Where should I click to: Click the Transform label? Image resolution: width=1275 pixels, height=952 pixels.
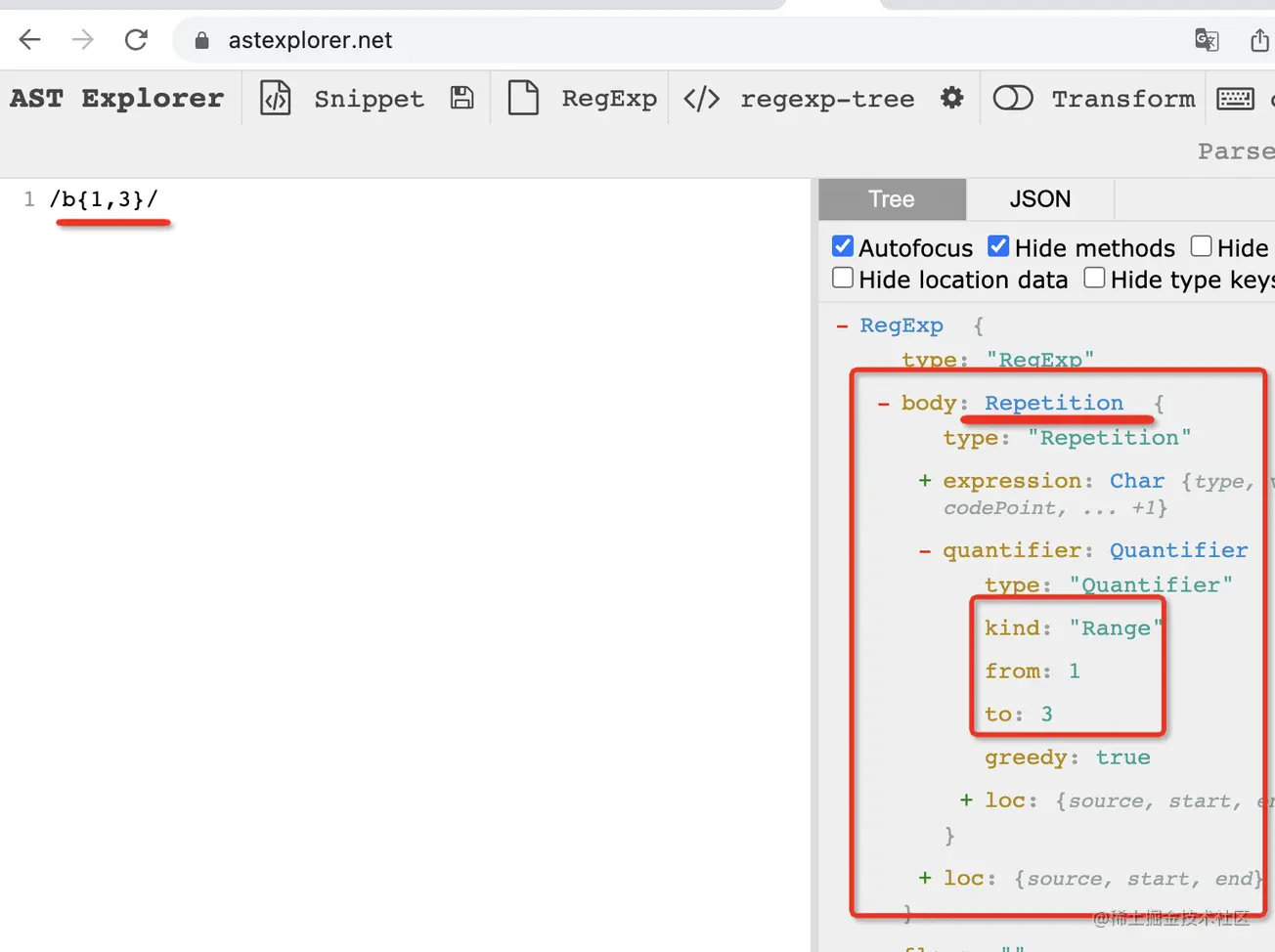click(1123, 99)
